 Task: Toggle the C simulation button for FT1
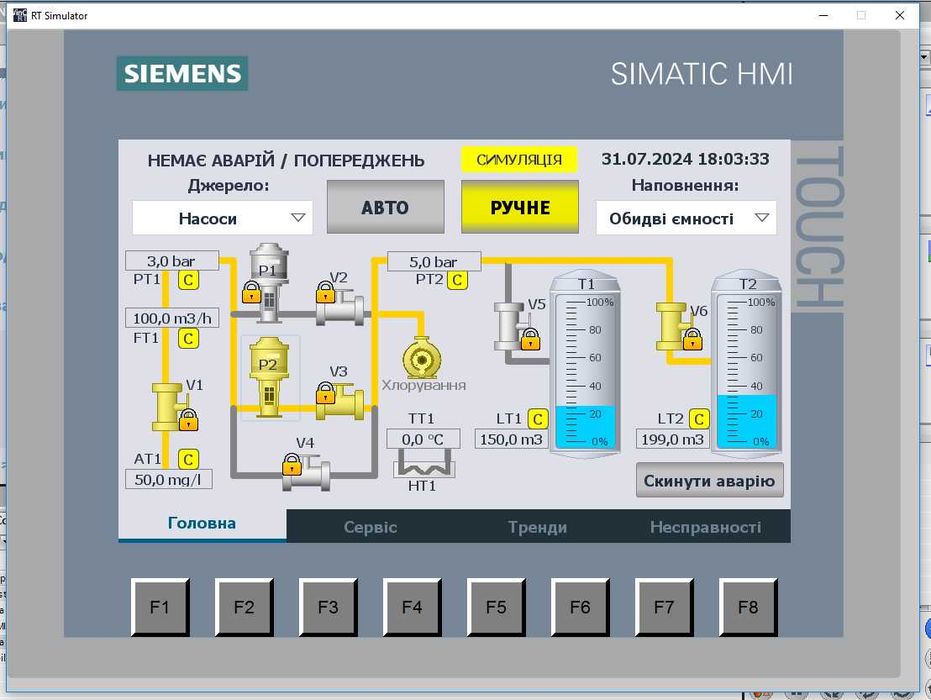188,338
